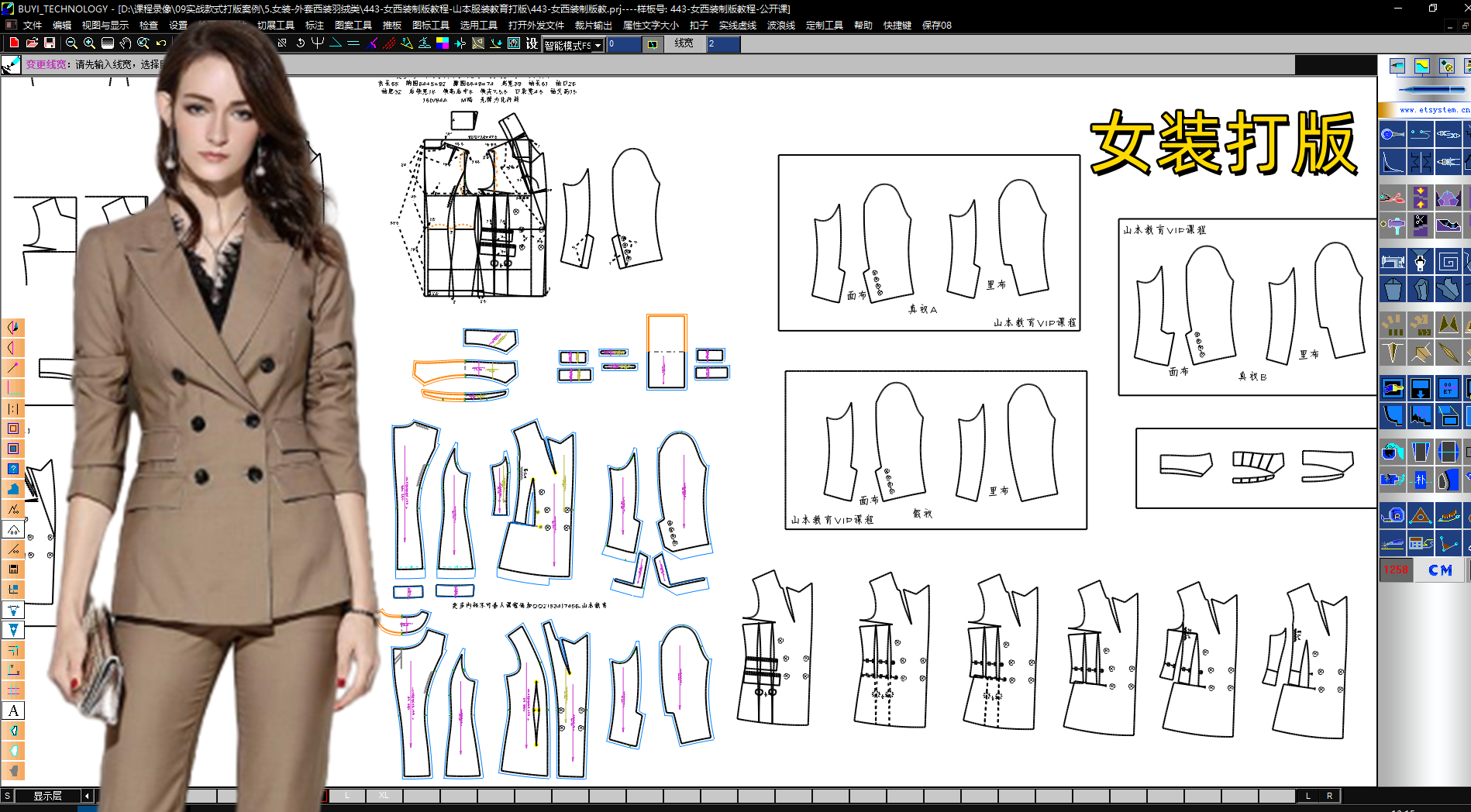Click the trident fork icon in top toolbar
This screenshot has width=1471, height=812.
point(318,43)
